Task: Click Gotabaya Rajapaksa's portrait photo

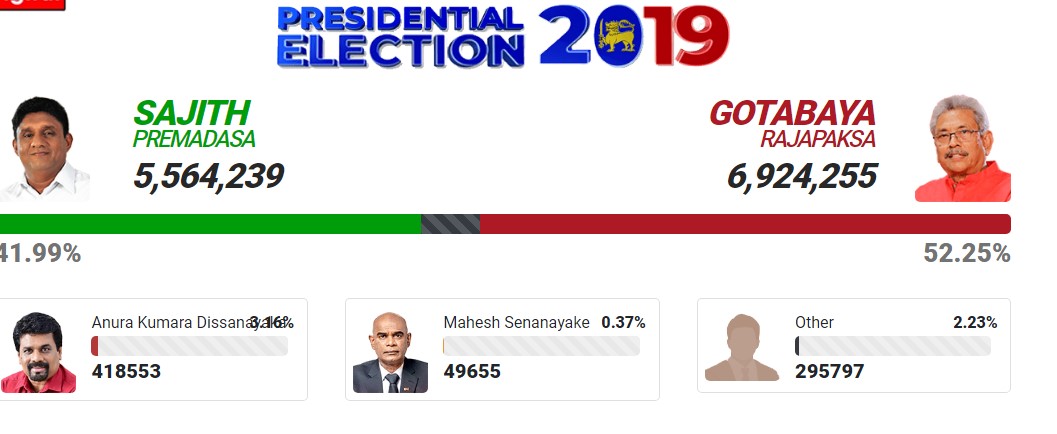Action: point(963,149)
